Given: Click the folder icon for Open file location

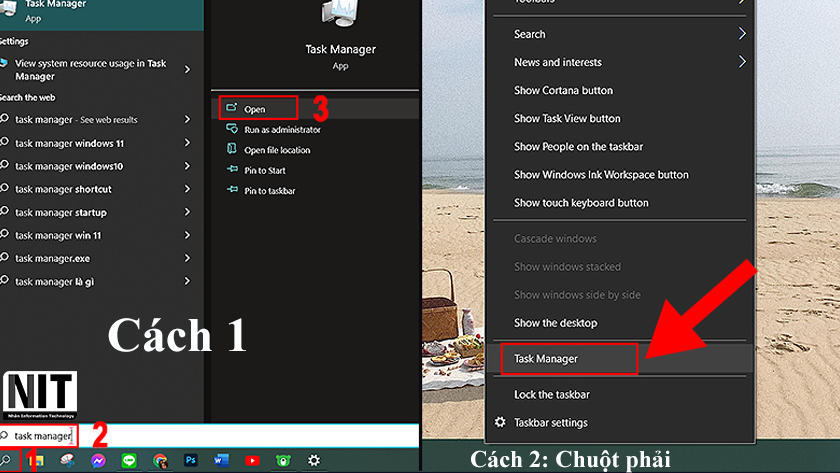Looking at the screenshot, I should (232, 149).
